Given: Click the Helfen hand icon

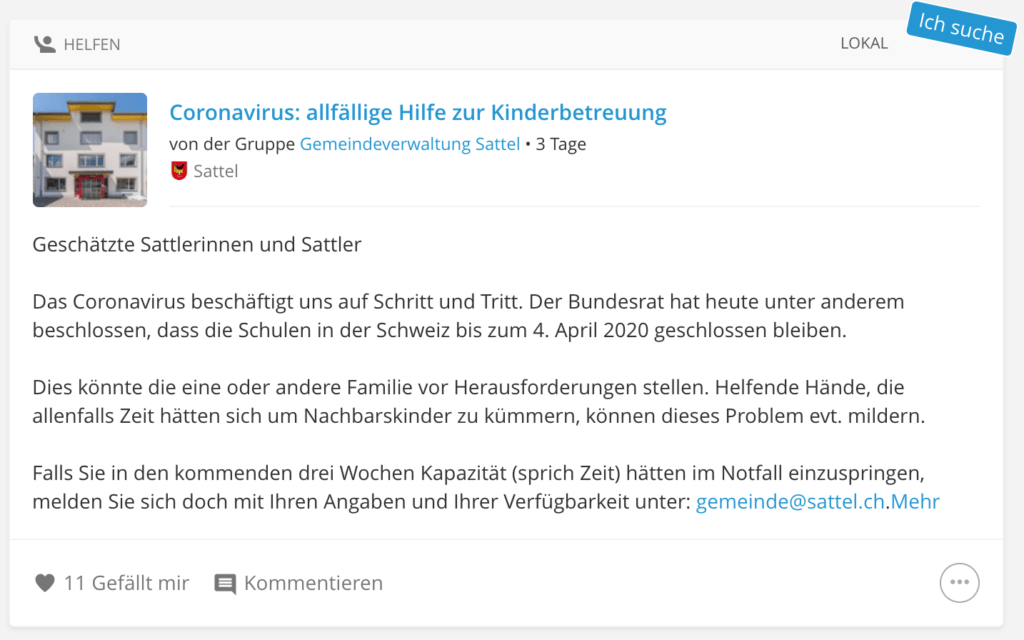Looking at the screenshot, I should click(44, 44).
